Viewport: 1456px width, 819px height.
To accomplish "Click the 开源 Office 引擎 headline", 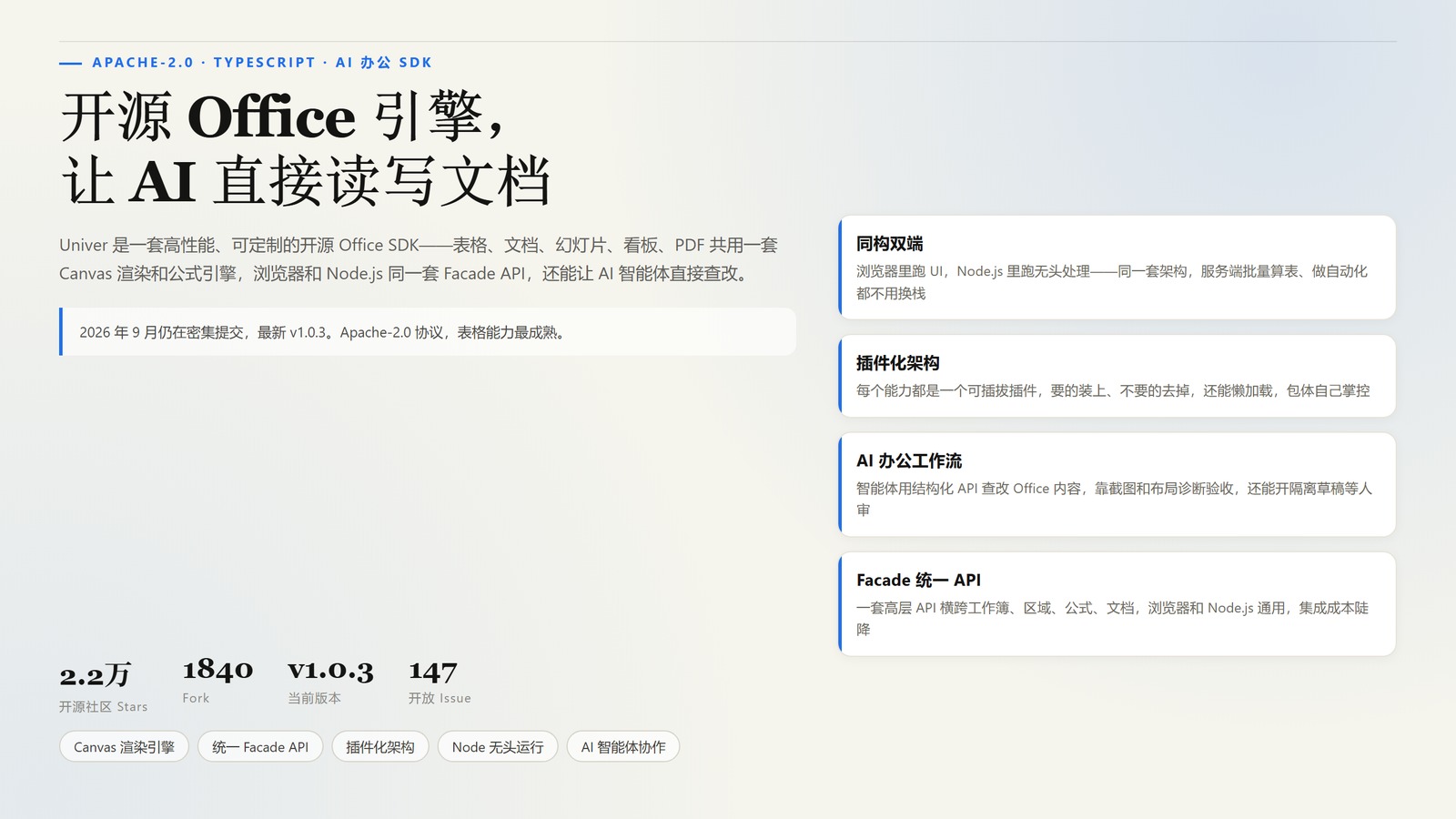I will tap(282, 116).
